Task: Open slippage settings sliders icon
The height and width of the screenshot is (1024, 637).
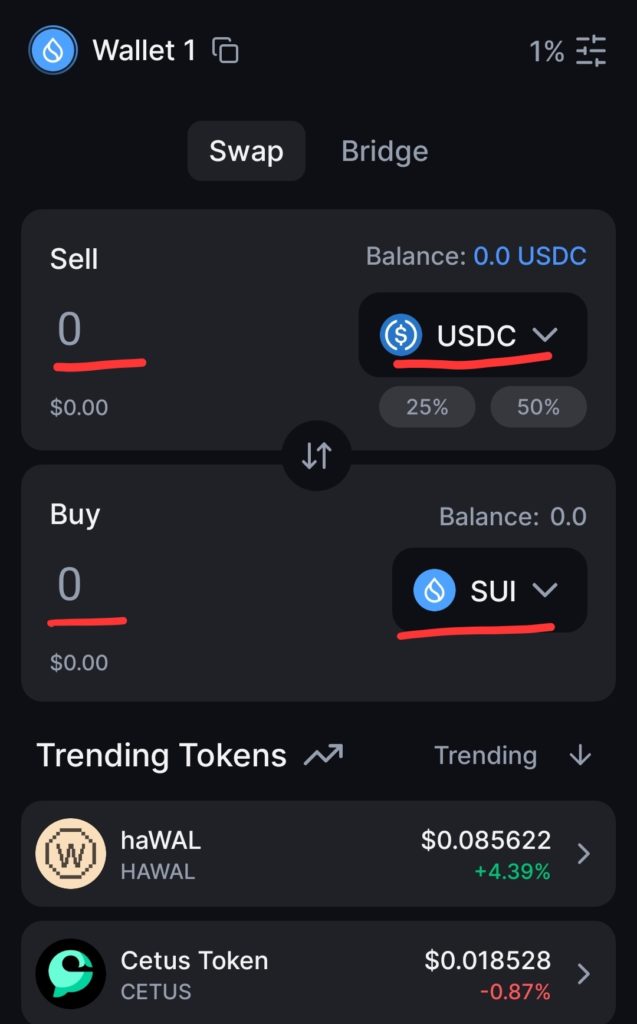Action: [x=591, y=51]
